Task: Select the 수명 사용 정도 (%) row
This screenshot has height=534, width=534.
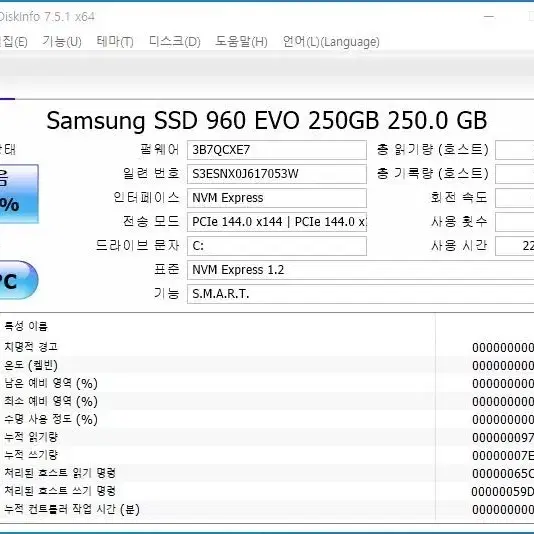Action: click(x=267, y=419)
